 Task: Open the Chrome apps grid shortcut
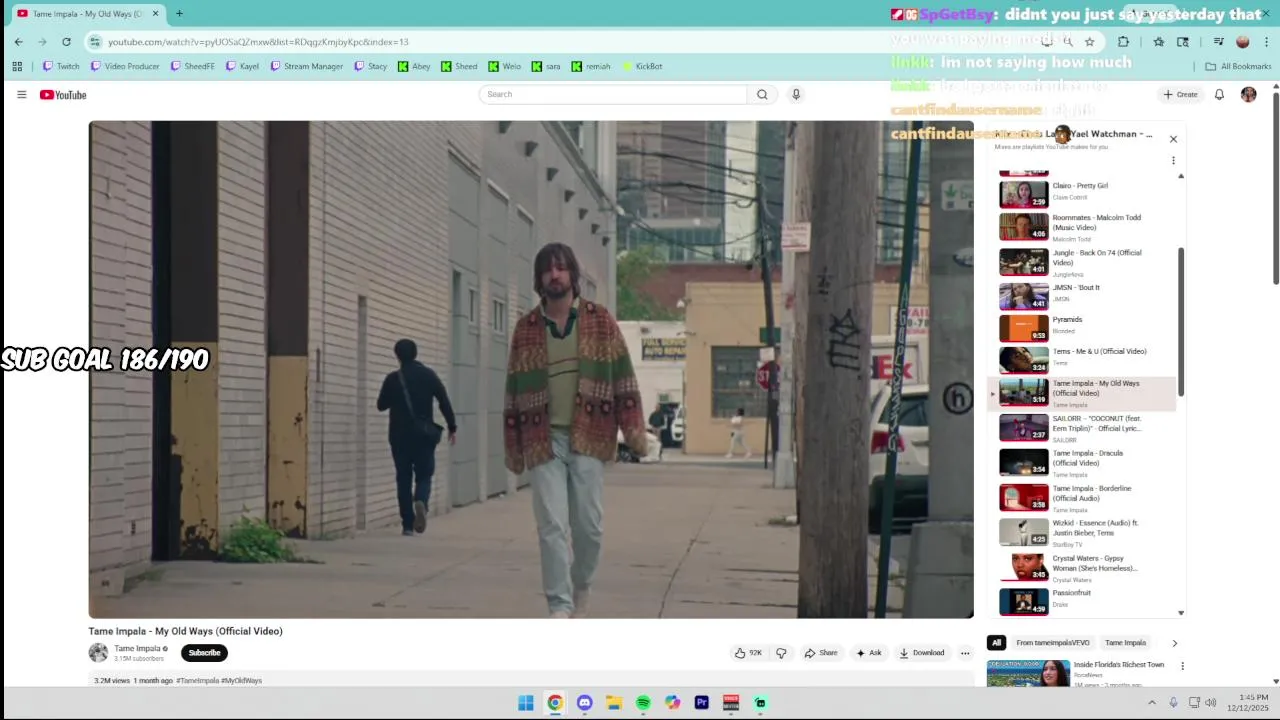click(17, 66)
